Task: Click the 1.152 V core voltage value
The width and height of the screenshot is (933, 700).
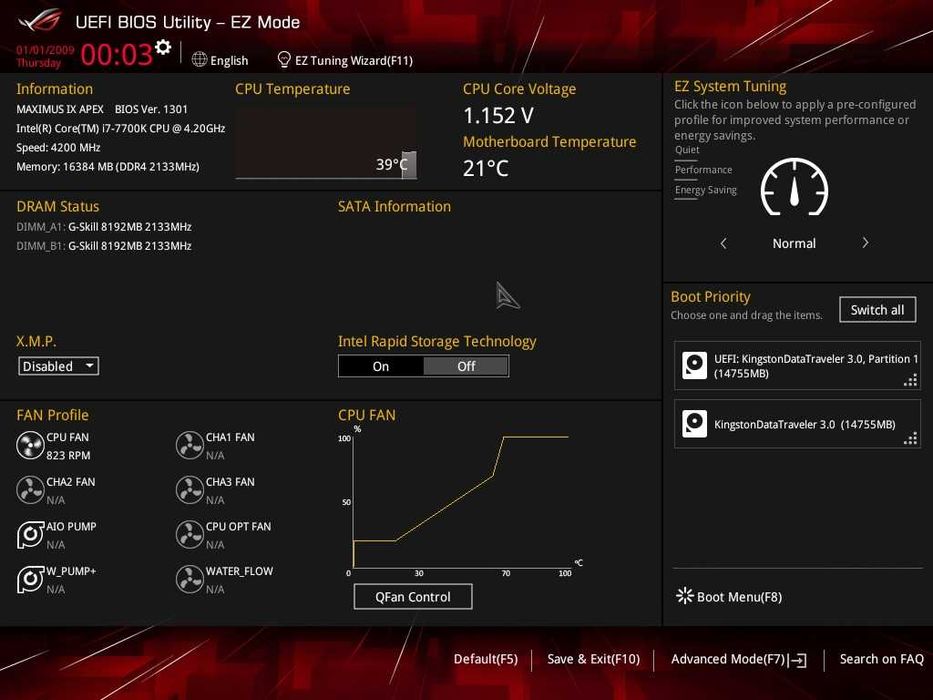Action: point(498,115)
